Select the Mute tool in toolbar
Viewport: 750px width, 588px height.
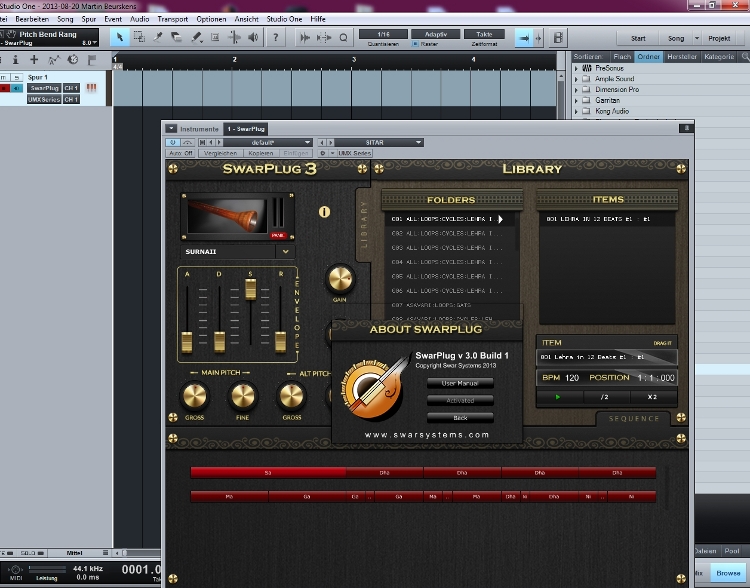pyautogui.click(x=215, y=37)
